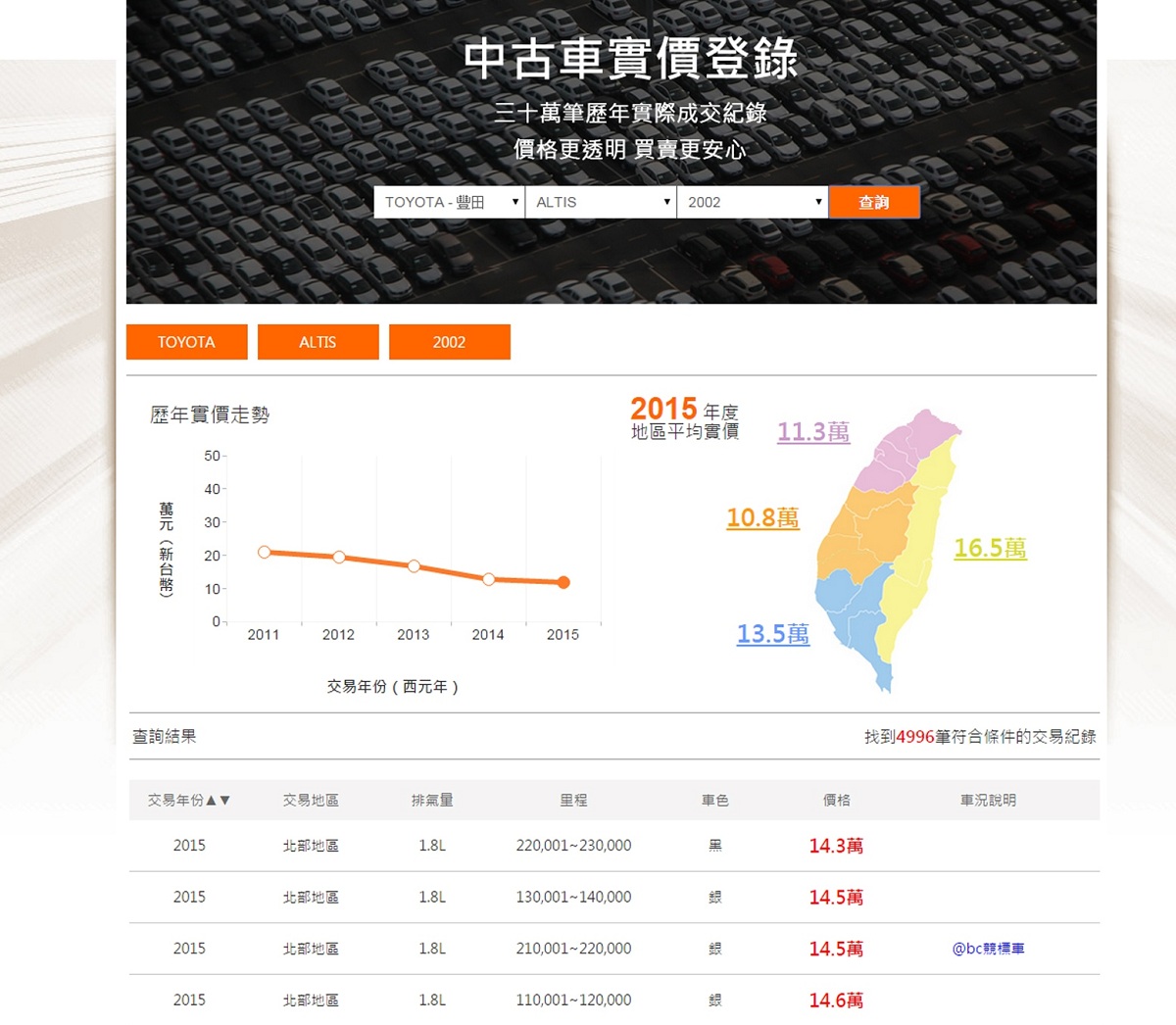The width and height of the screenshot is (1176, 1025).
Task: Open the @bc競標車 link
Action: click(x=988, y=949)
